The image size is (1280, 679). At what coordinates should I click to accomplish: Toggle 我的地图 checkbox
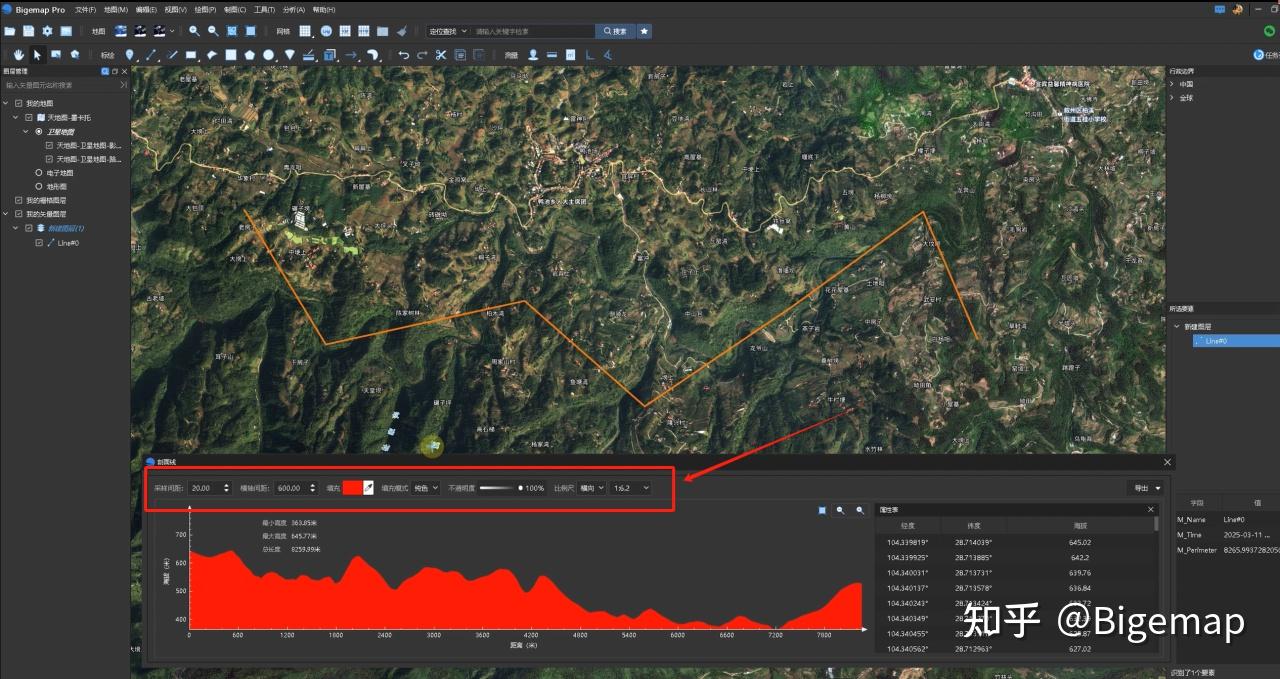pos(18,103)
